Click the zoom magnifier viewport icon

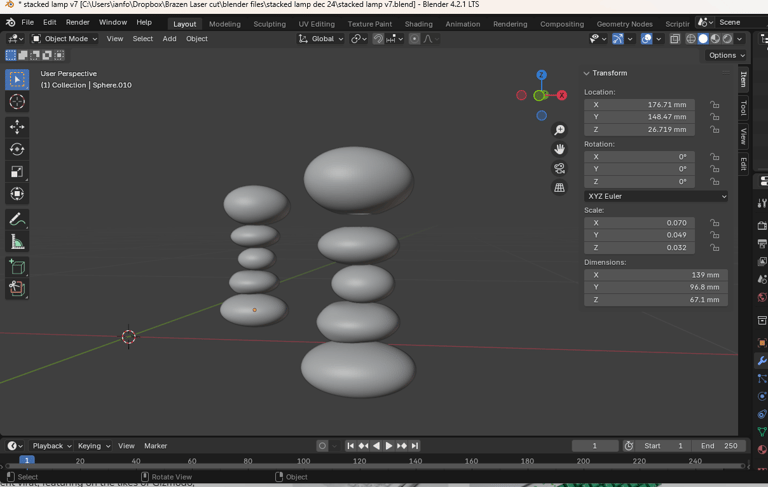pos(559,130)
